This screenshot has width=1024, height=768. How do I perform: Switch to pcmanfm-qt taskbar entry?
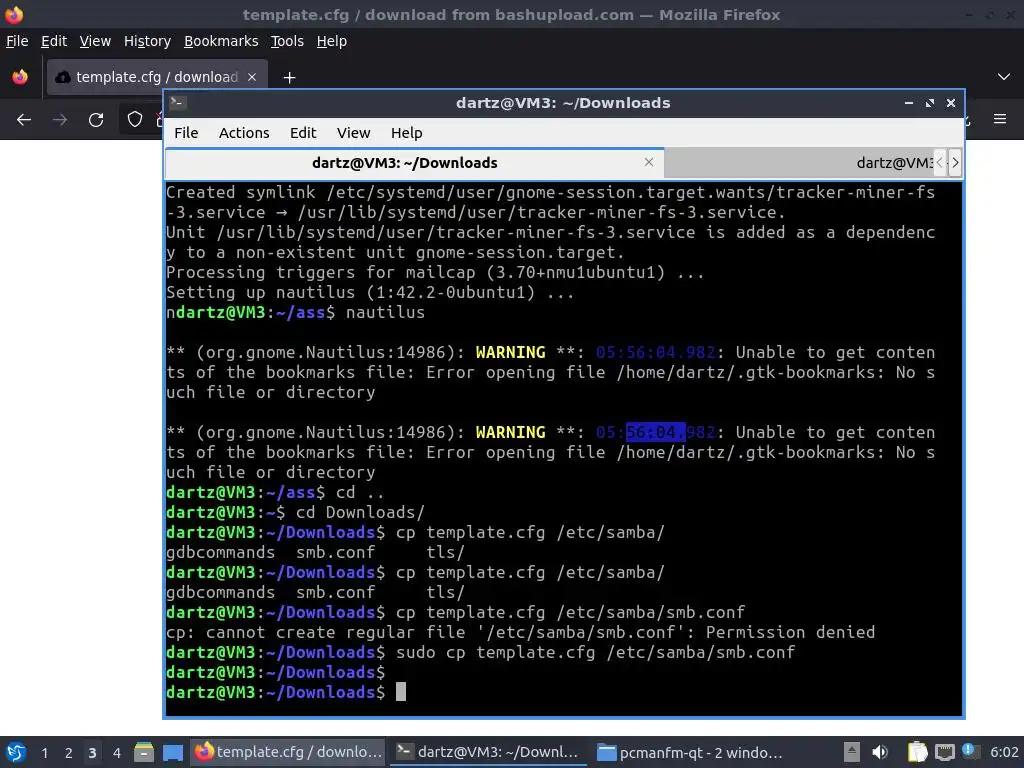click(x=689, y=752)
